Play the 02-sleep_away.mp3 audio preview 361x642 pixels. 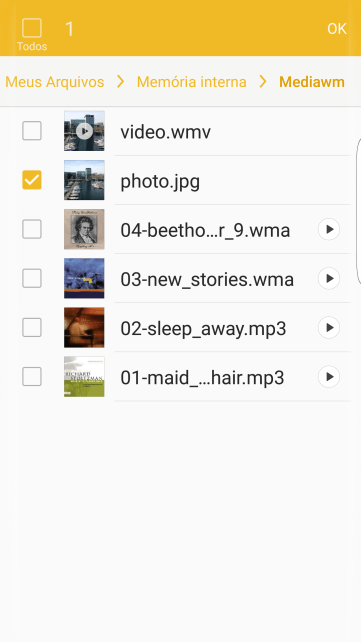(329, 328)
